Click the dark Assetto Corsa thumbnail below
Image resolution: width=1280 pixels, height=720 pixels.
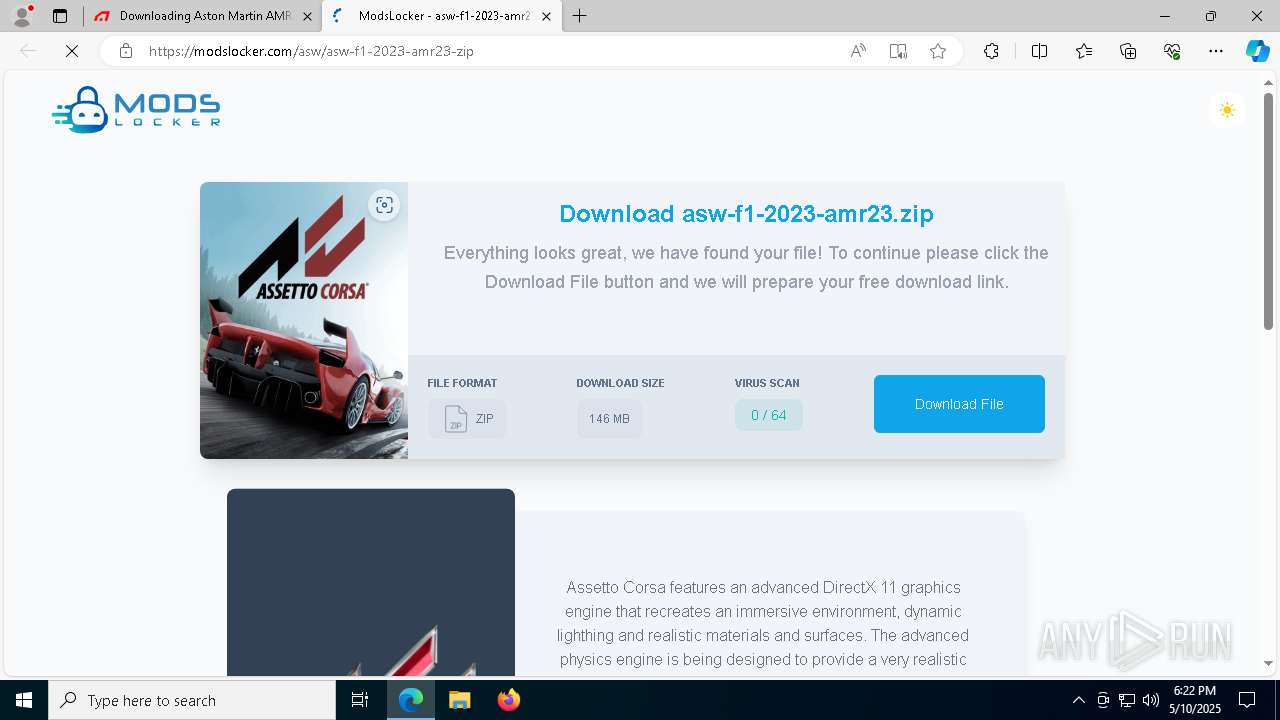371,583
